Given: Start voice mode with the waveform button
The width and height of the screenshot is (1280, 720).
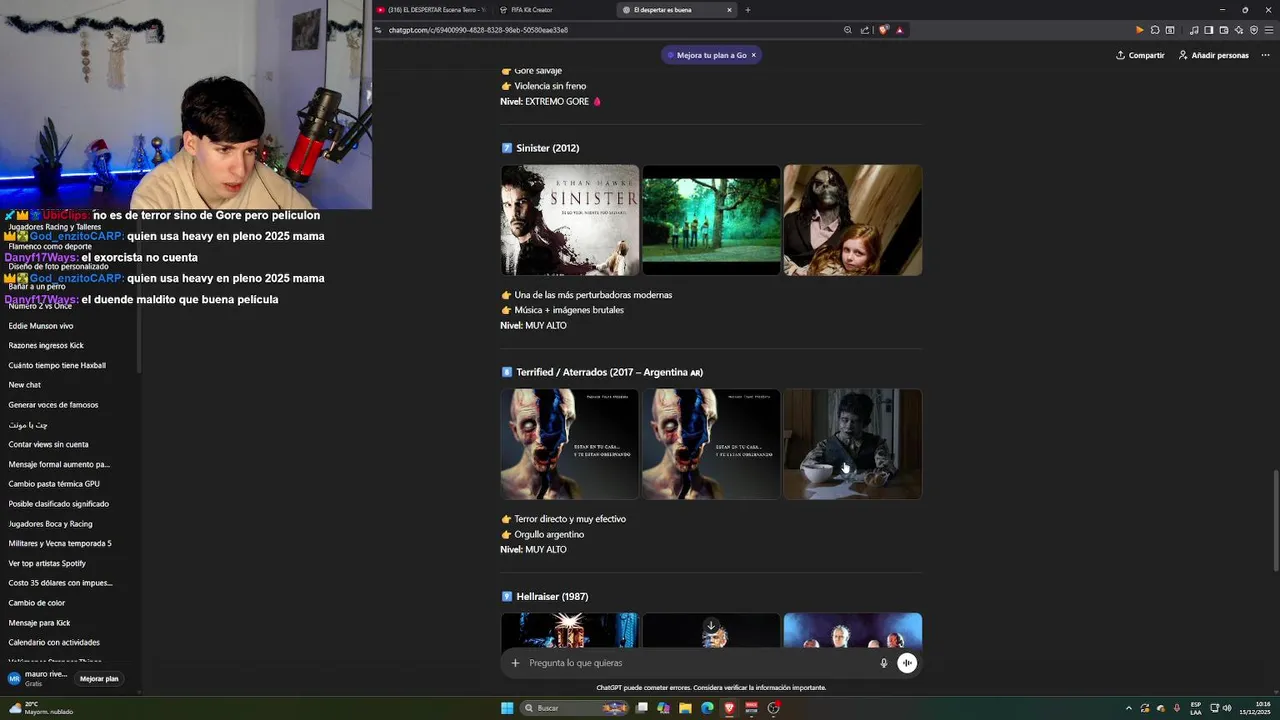Looking at the screenshot, I should (x=907, y=663).
